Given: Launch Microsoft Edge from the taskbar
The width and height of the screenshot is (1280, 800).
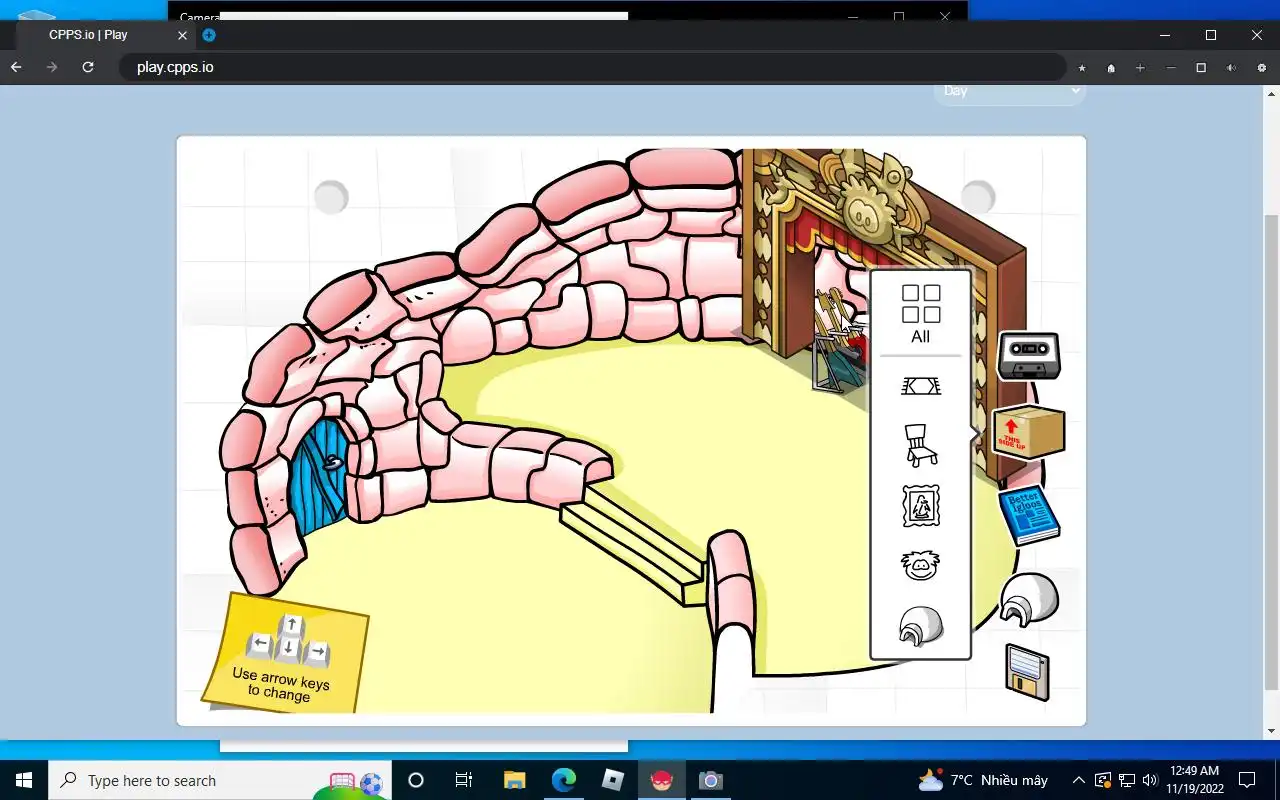Looking at the screenshot, I should click(563, 780).
